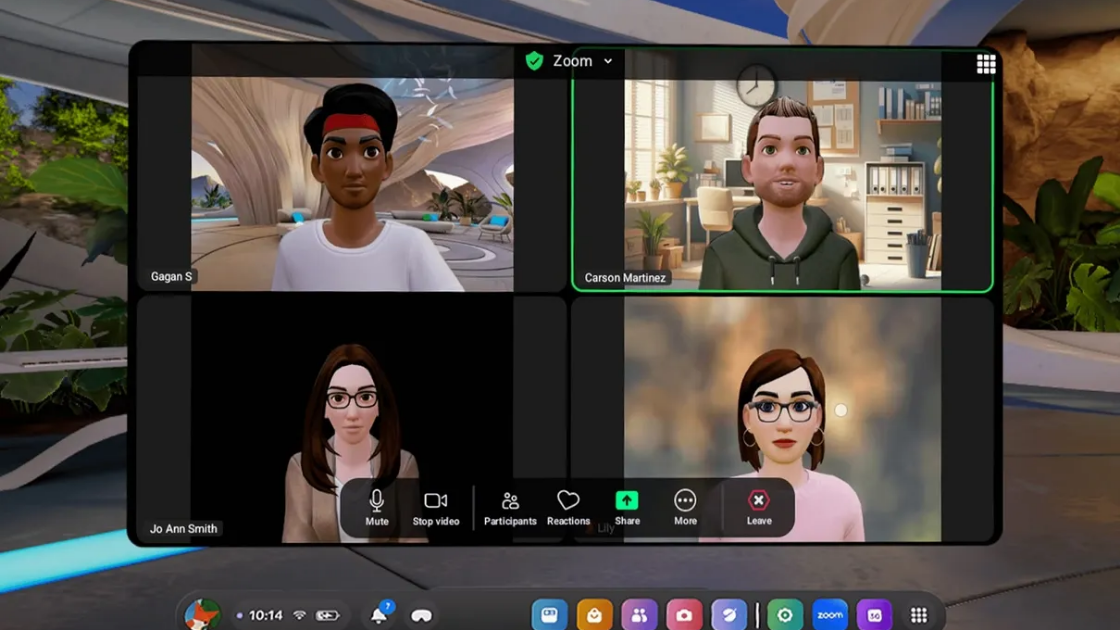The height and width of the screenshot is (630, 1120).
Task: Open the blue app icon in dock
Action: [549, 615]
